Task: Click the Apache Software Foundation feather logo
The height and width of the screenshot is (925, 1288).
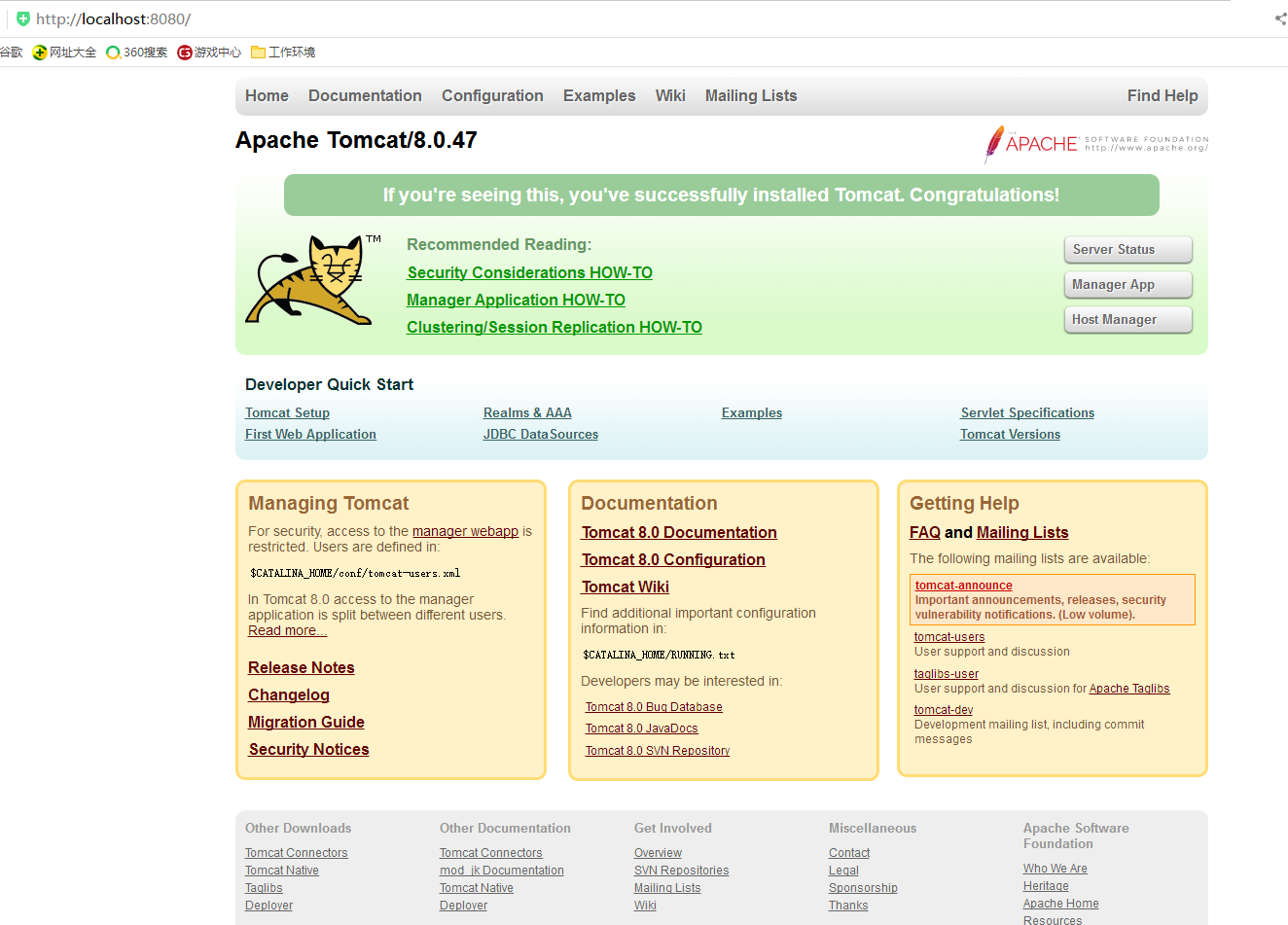Action: pyautogui.click(x=1096, y=144)
